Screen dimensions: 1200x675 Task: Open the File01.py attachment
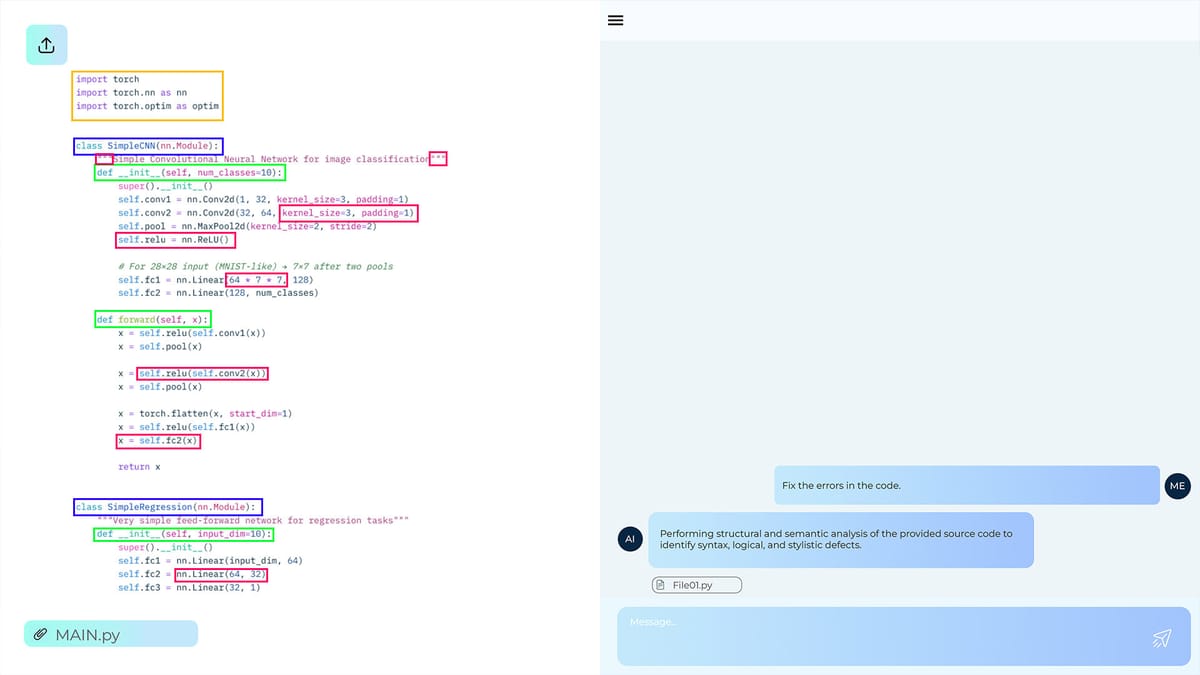tap(697, 585)
